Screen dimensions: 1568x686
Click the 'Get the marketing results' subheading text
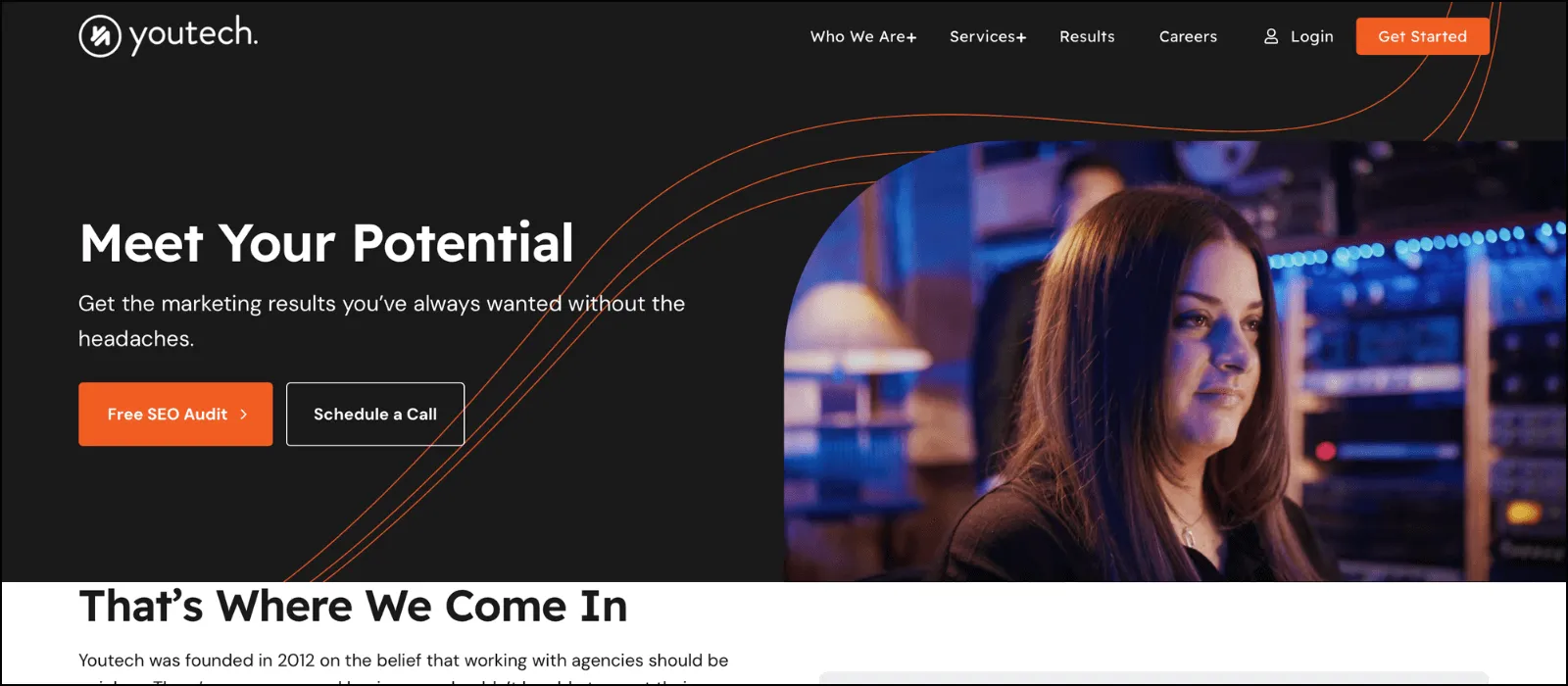[381, 320]
